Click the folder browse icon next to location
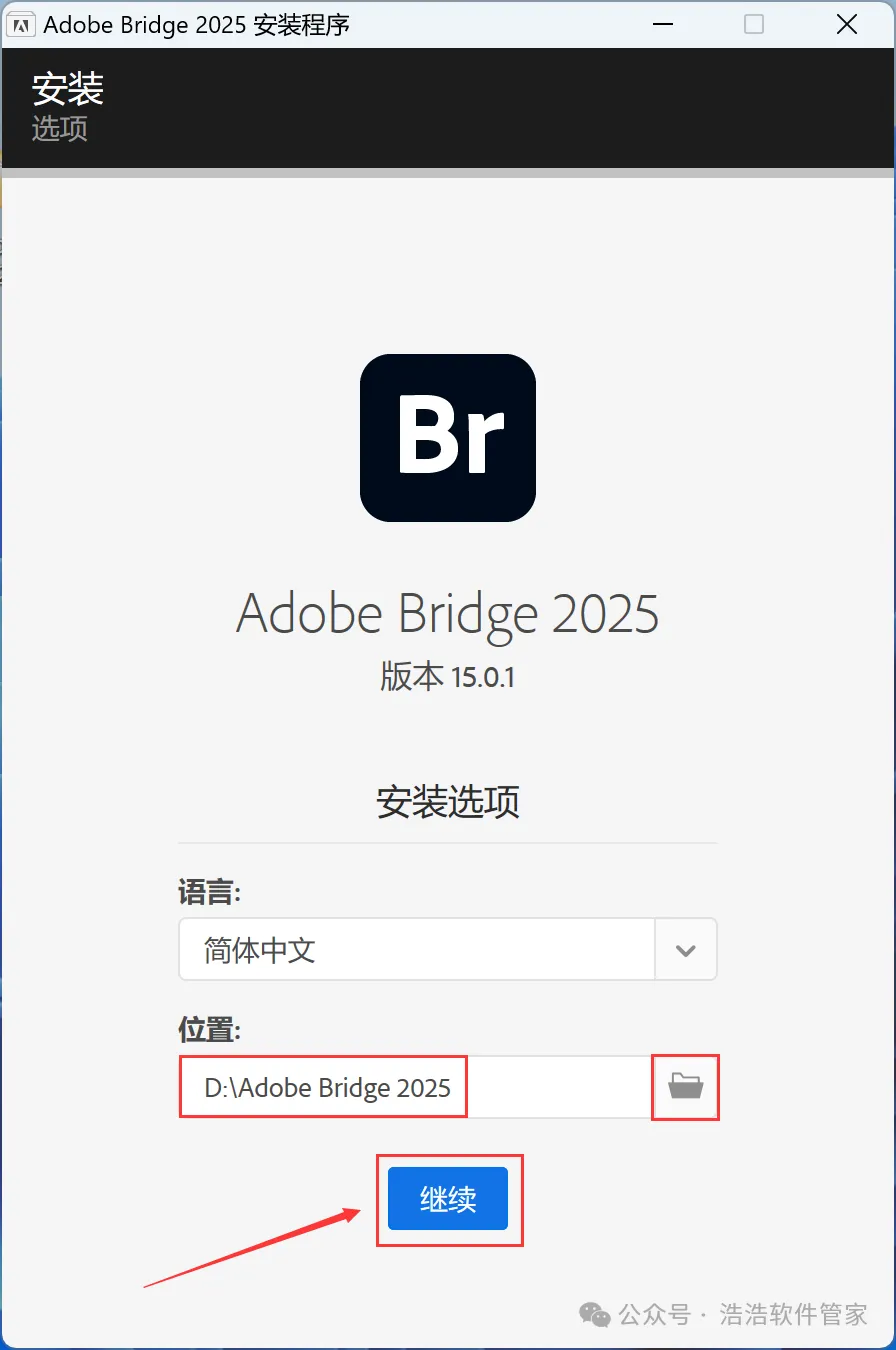896x1350 pixels. (685, 1086)
